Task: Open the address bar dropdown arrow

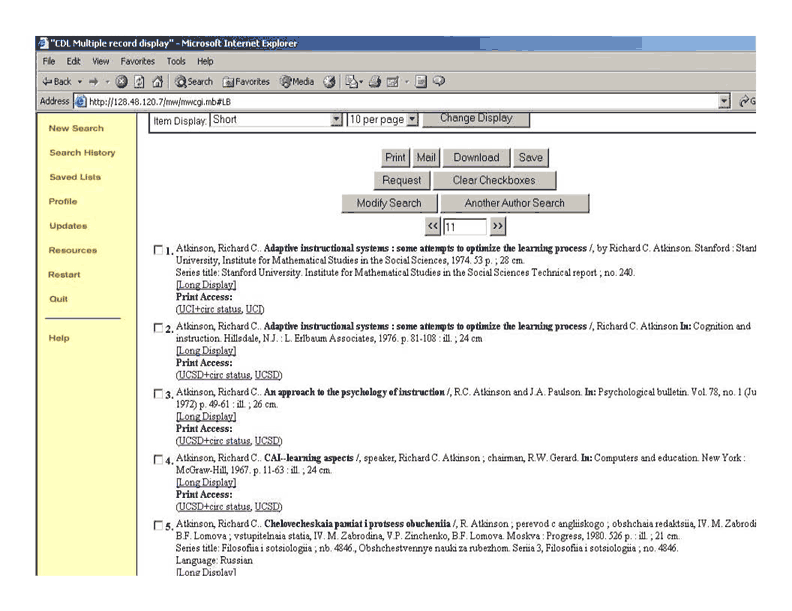Action: [x=724, y=101]
